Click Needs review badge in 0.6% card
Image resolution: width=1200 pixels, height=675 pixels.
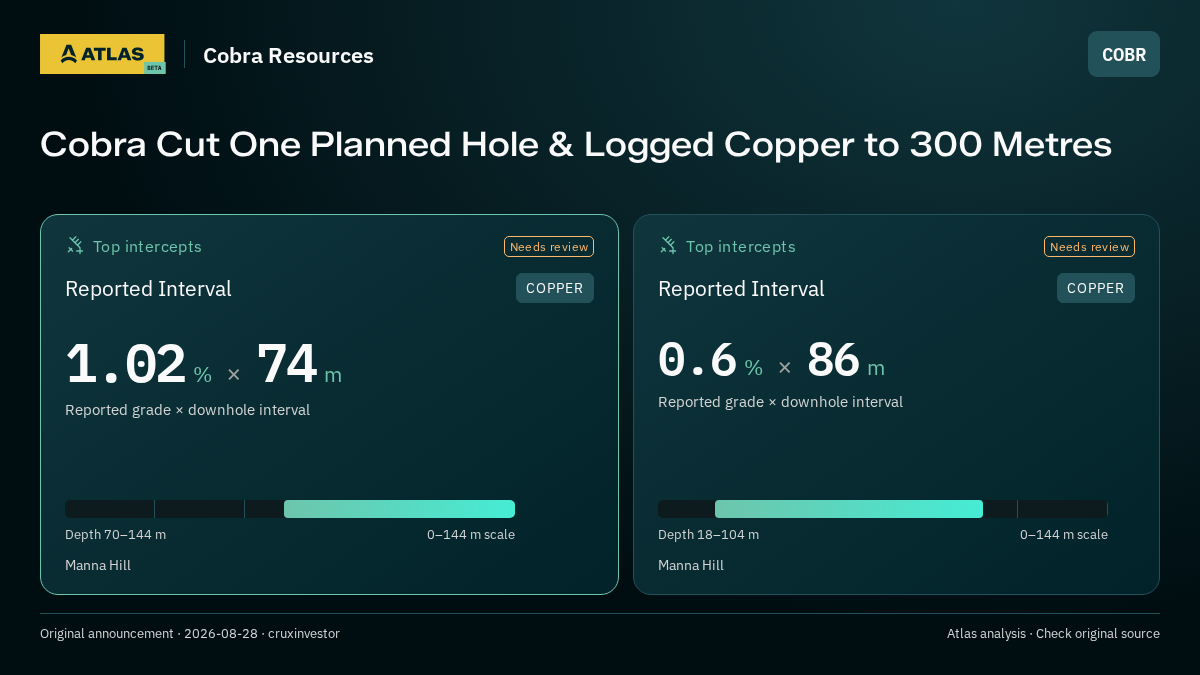click(1090, 247)
